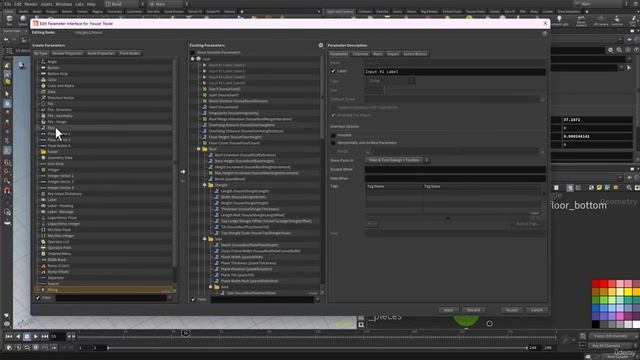This screenshot has height=360, width=640.
Task: Click the Disable When input field
Action: pyautogui.click(x=455, y=169)
